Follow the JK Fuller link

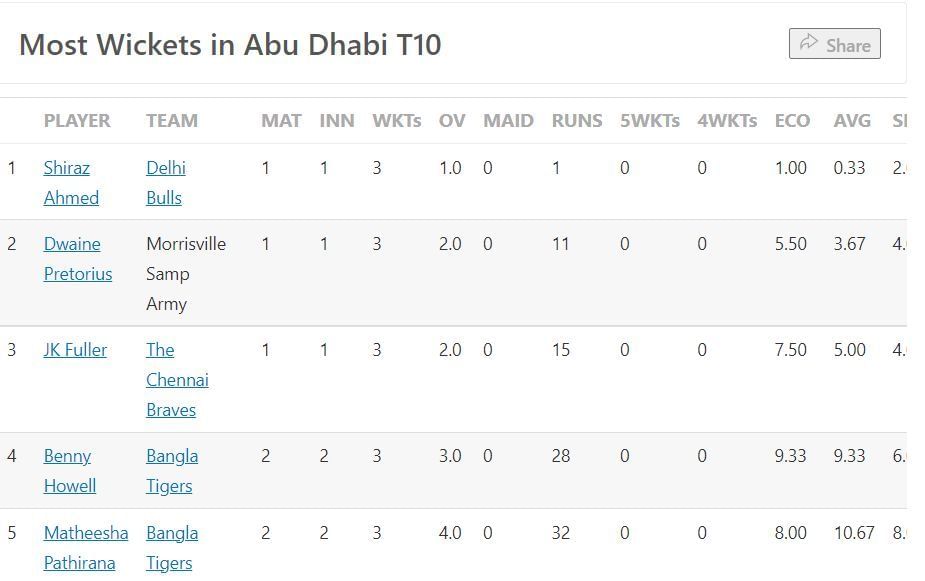point(75,350)
